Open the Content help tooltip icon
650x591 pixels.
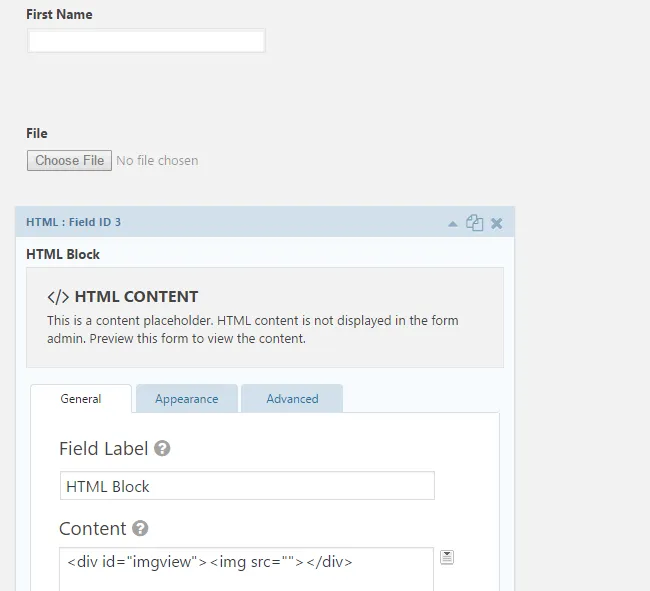[140, 528]
